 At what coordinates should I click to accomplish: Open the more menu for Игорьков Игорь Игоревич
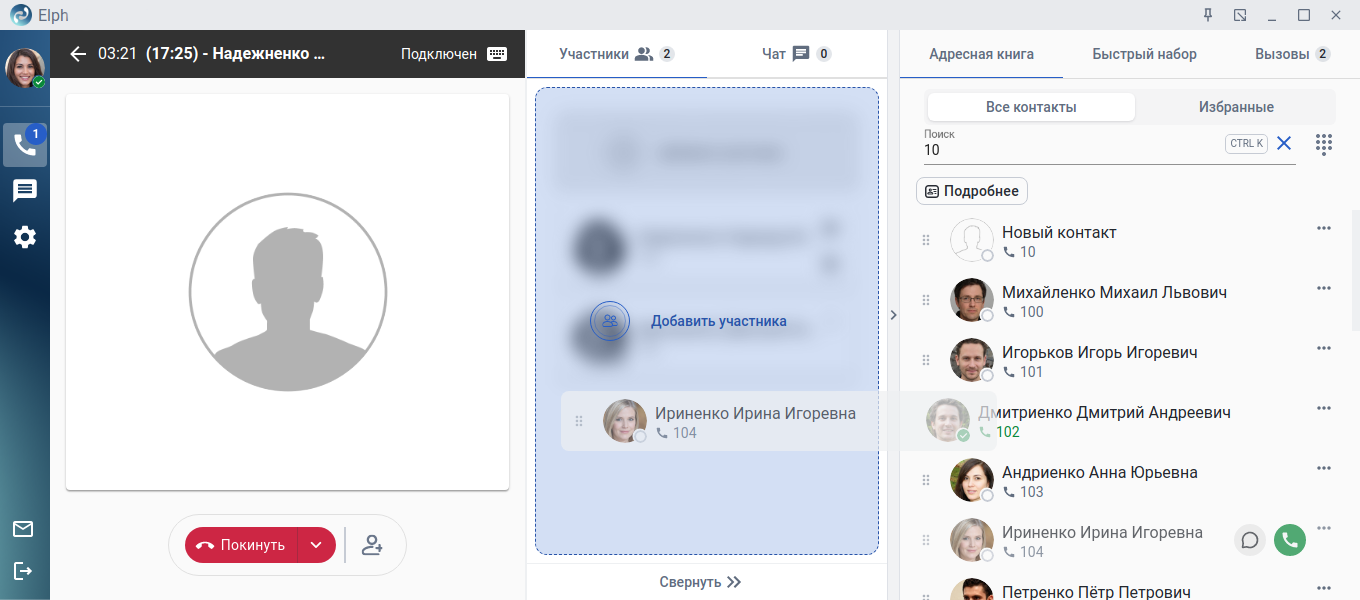pyautogui.click(x=1324, y=348)
